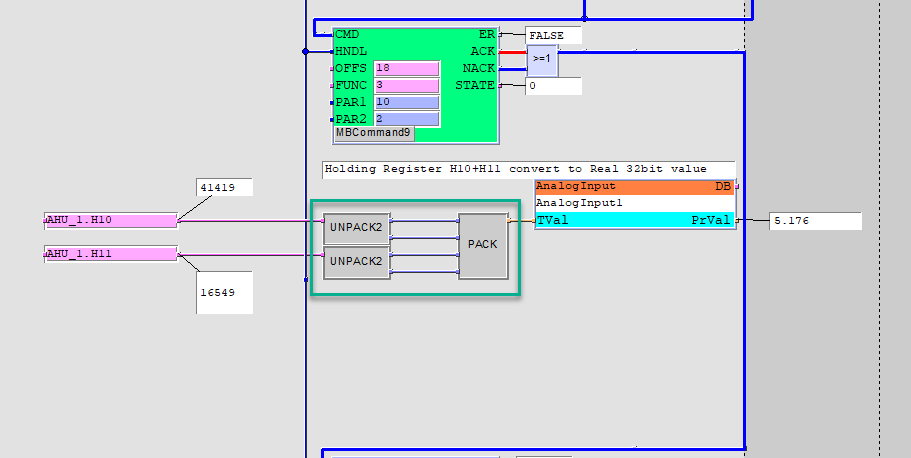
Task: Select the PACK function block
Action: click(483, 245)
